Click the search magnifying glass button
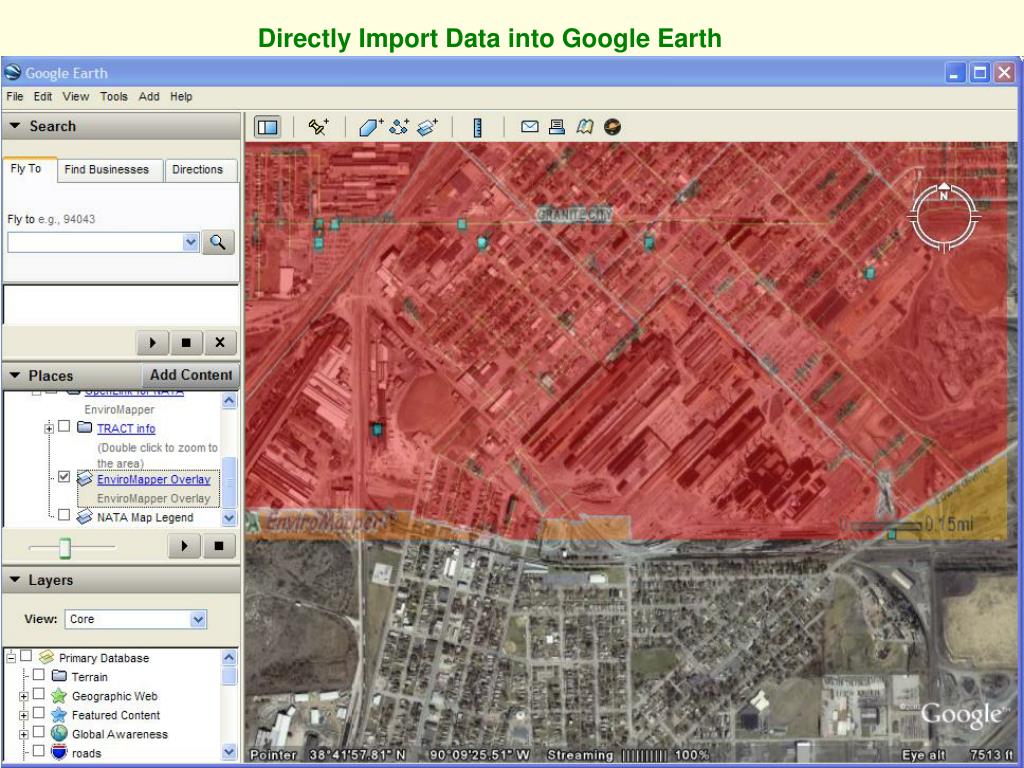The width and height of the screenshot is (1024, 768). [217, 242]
